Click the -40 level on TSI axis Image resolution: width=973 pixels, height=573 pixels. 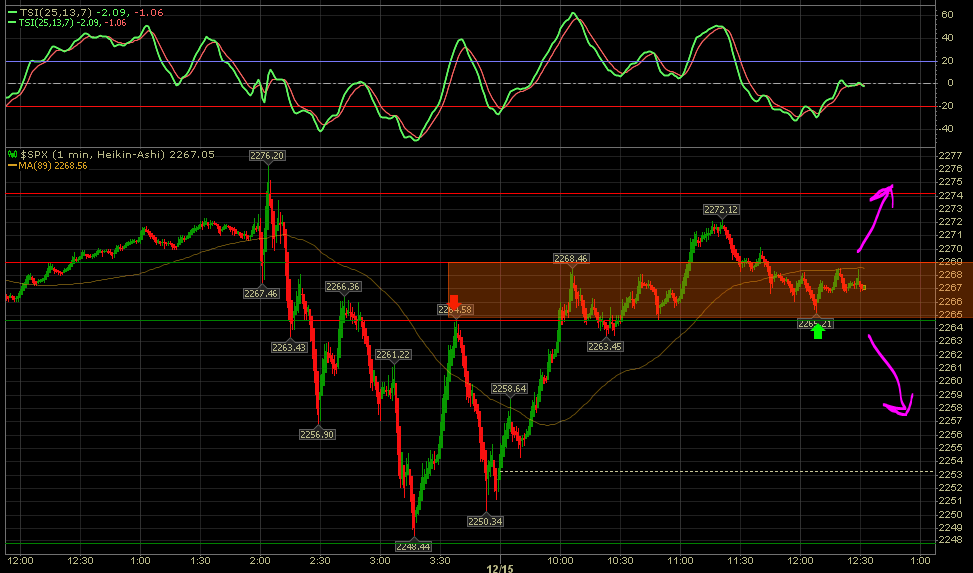[946, 129]
